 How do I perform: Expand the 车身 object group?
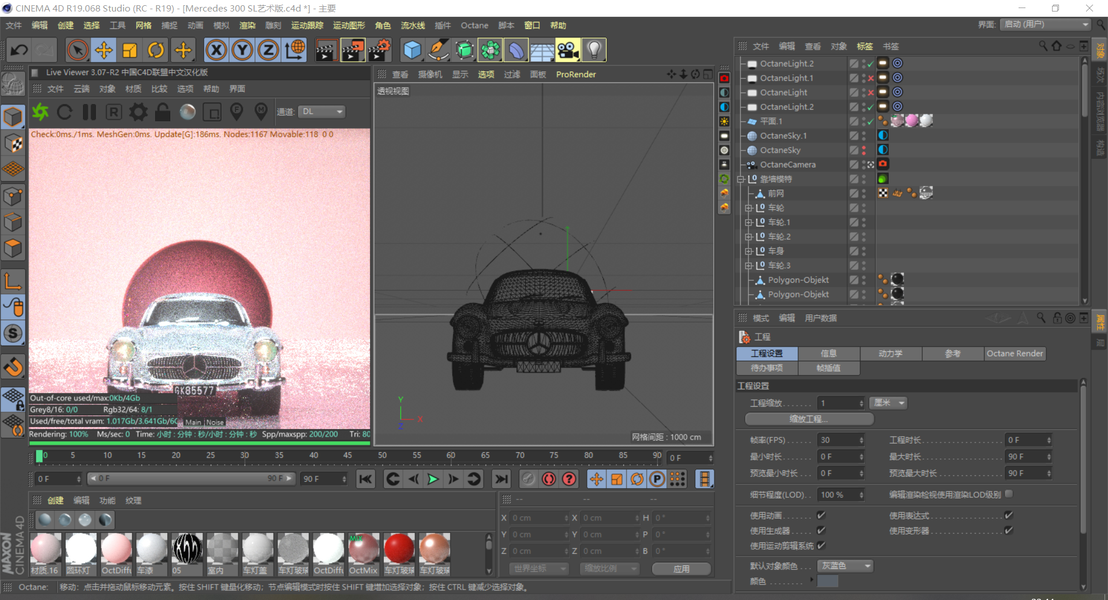[x=748, y=251]
